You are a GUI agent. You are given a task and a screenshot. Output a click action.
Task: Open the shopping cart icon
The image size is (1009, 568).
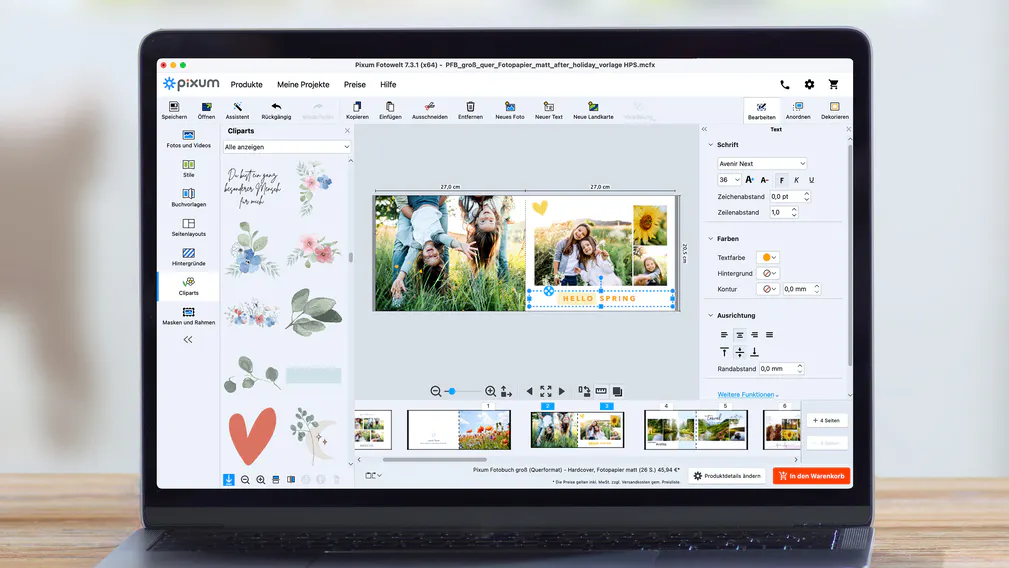click(x=833, y=84)
